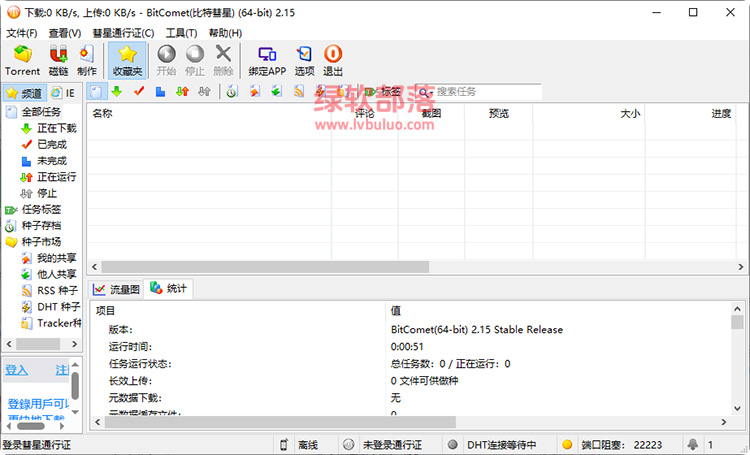Filter by completed red checkmark icon
Viewport: 750px width, 455px height.
click(x=139, y=91)
